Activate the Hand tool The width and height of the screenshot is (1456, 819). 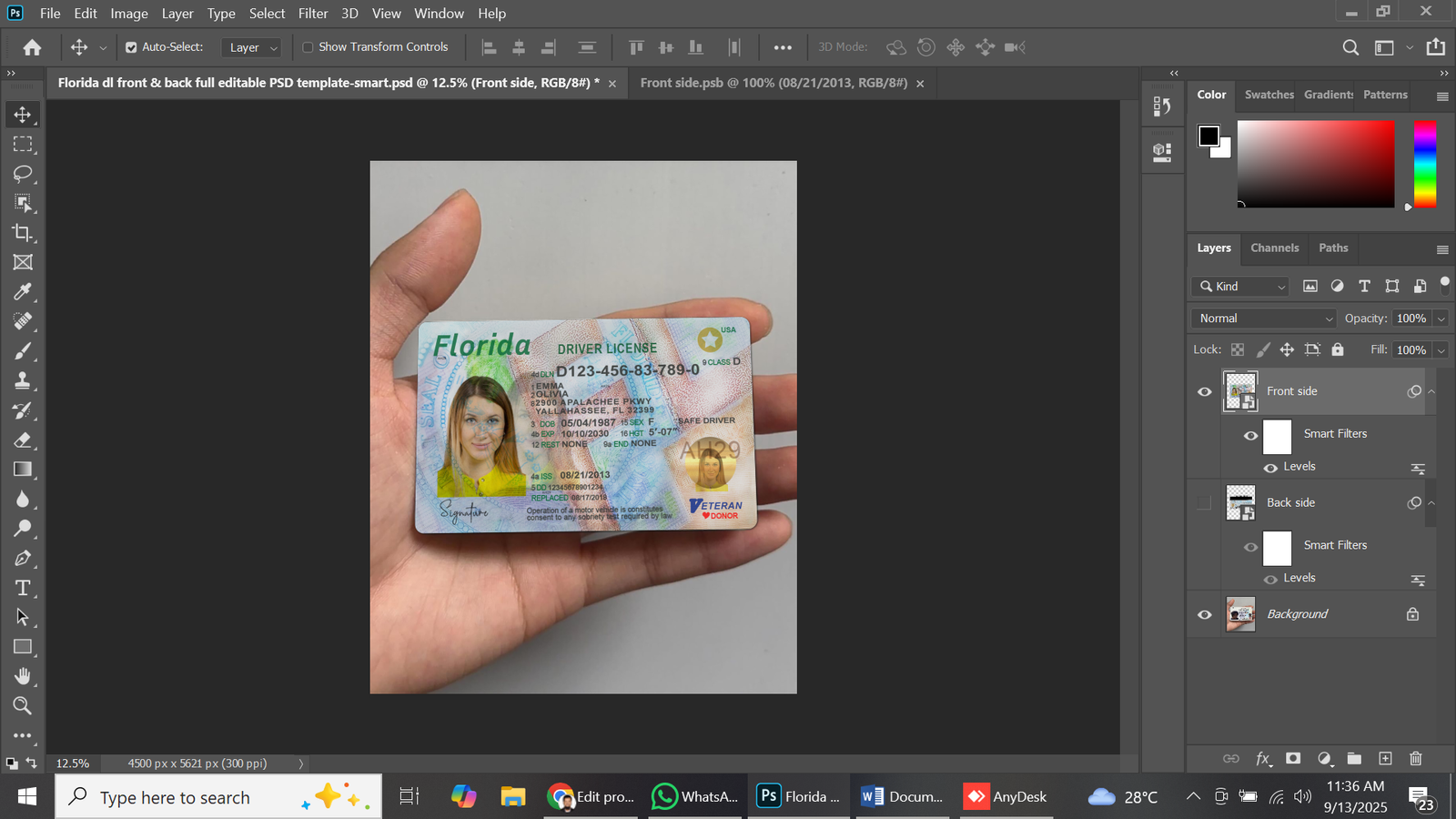point(23,676)
